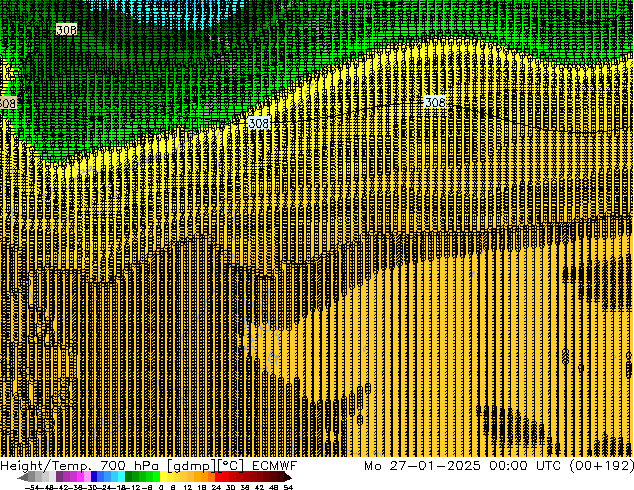The image size is (634, 490).
Task: Click the cyan swatch at -18 on the legend
Action: [x=122, y=477]
